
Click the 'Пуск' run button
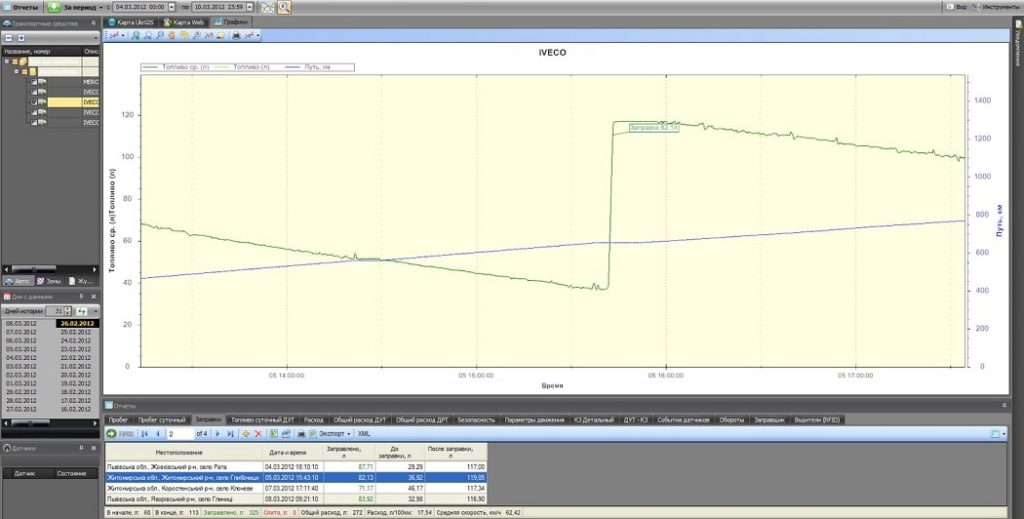pos(121,433)
